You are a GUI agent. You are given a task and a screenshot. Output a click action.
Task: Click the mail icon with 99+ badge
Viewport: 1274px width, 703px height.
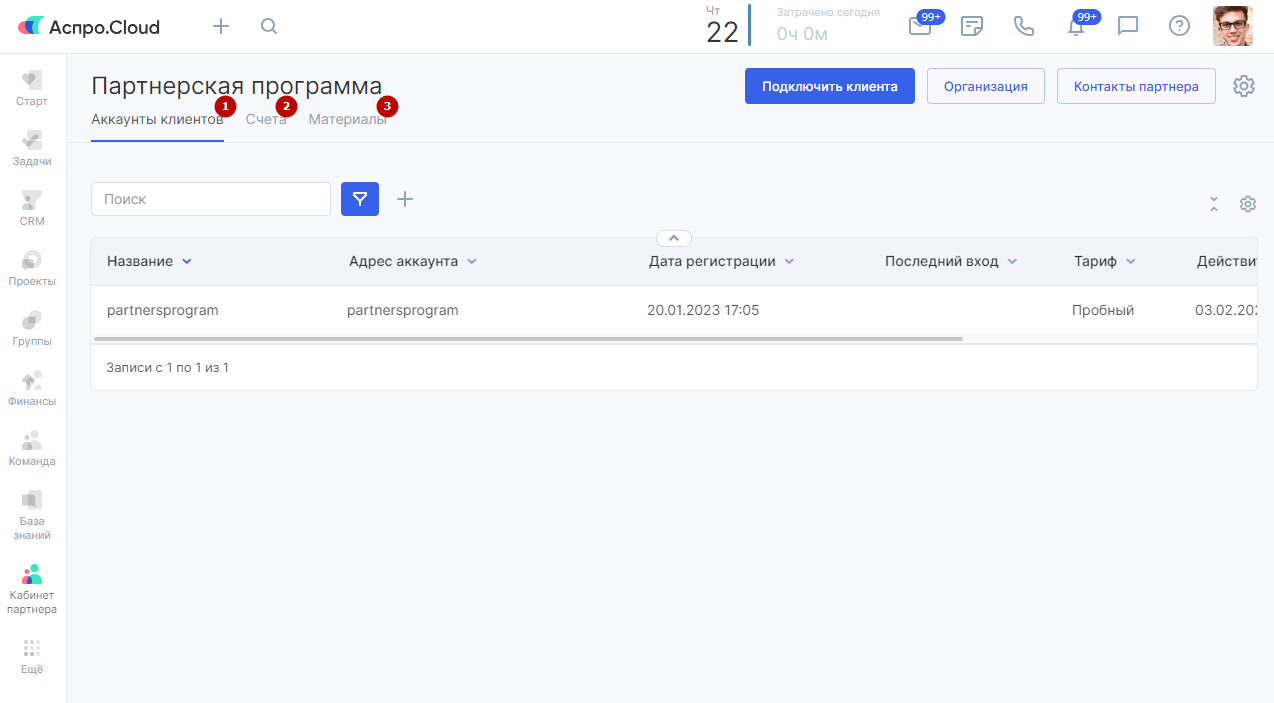[x=920, y=27]
